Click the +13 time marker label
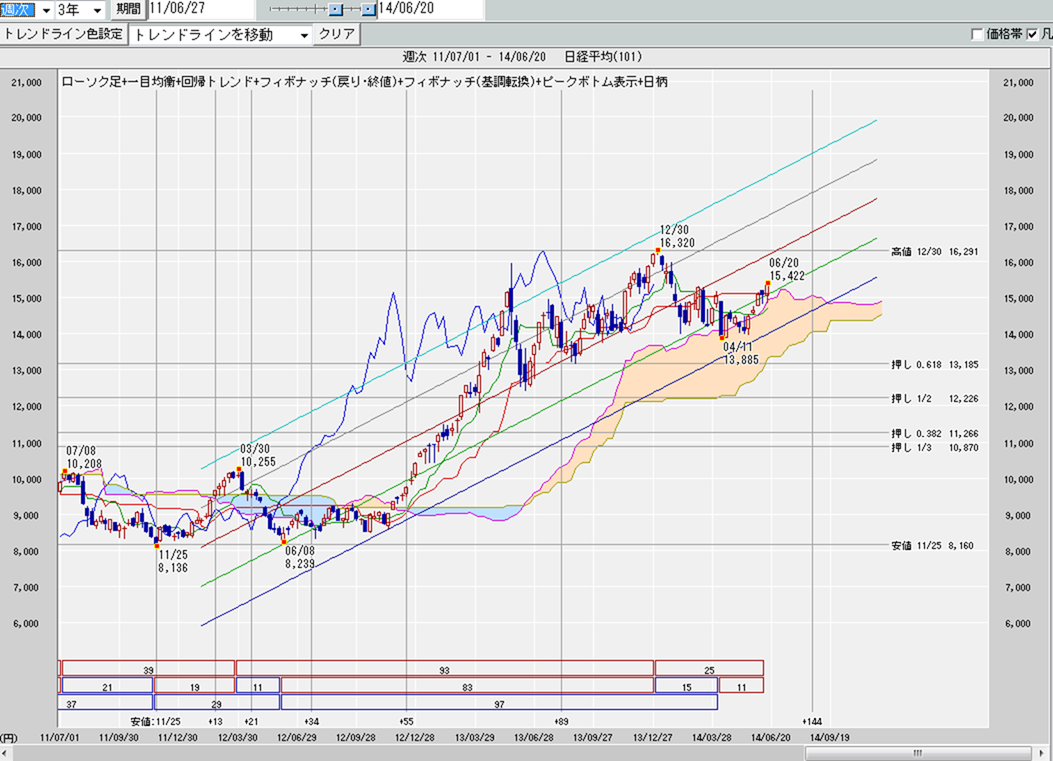This screenshot has width=1053, height=761. [215, 722]
